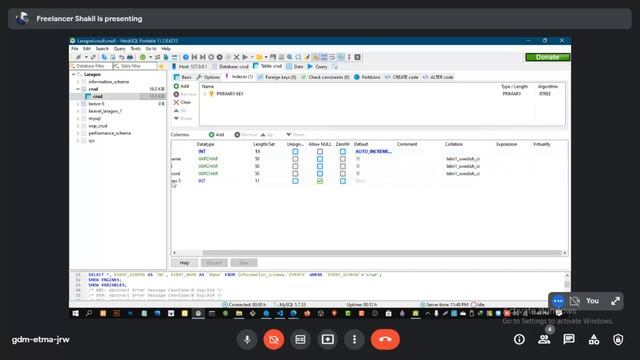
Task: Expand the information_schema database node
Action: tap(78, 82)
